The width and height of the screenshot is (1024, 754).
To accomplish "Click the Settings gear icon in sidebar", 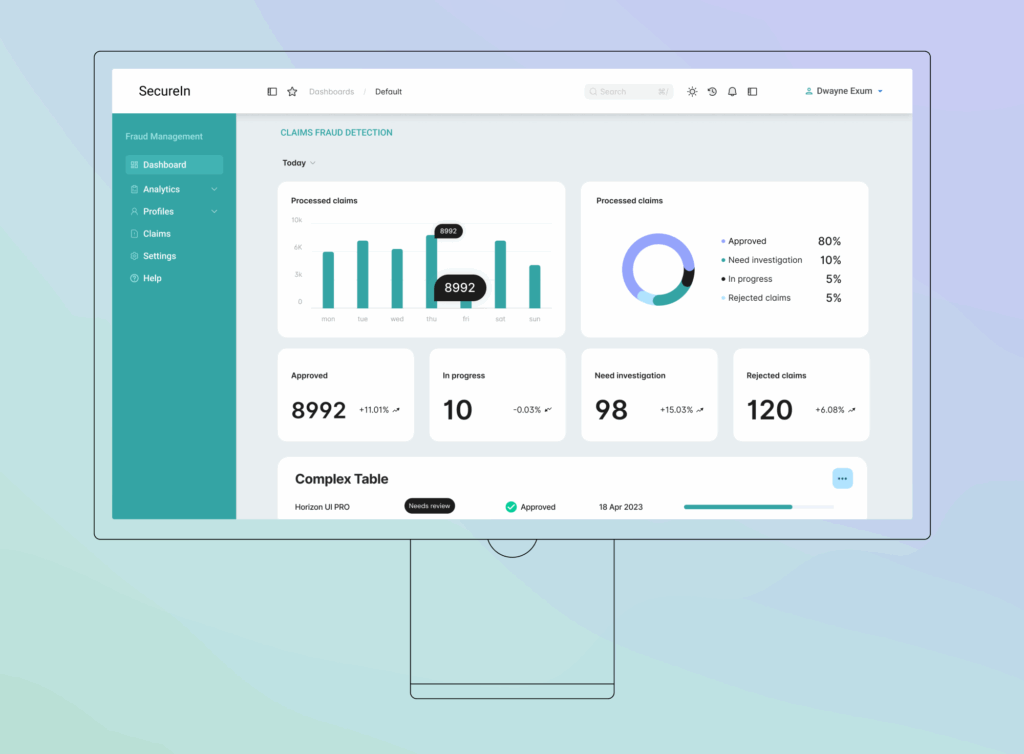I will [x=134, y=256].
